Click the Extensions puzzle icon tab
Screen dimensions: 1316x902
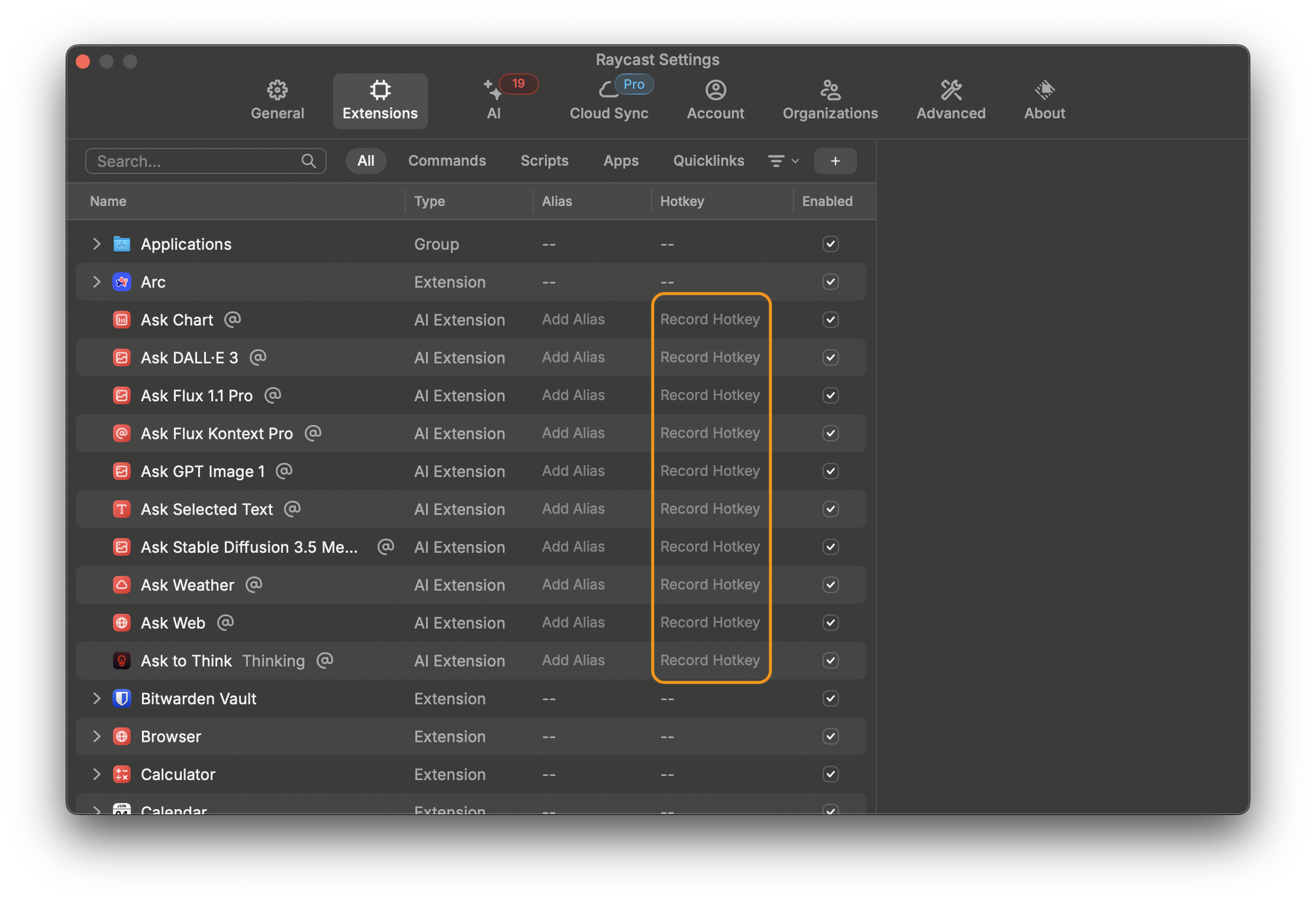tap(380, 101)
